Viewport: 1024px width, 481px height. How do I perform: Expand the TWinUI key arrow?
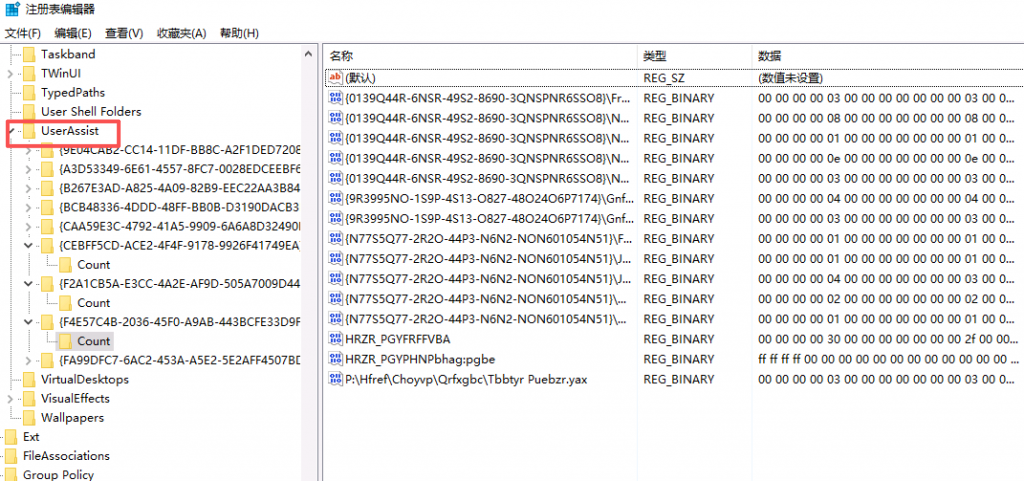pos(11,74)
